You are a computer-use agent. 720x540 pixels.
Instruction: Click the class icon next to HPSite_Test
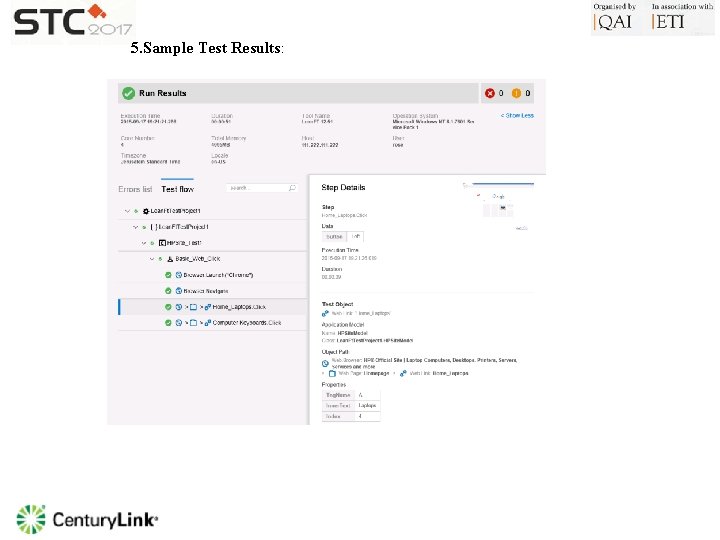pyautogui.click(x=162, y=243)
